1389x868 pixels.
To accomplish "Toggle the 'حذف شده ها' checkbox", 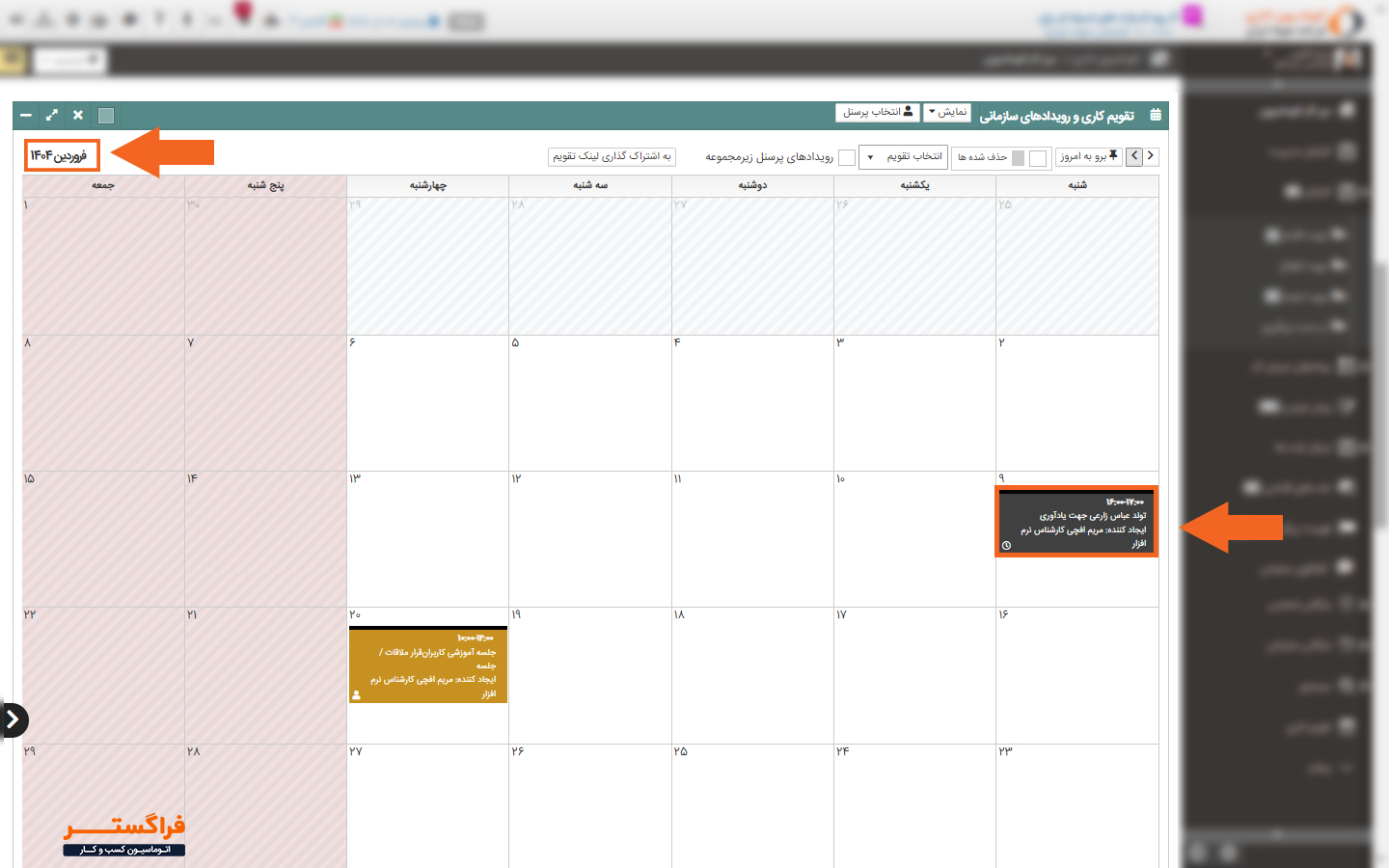I will pos(1038,158).
